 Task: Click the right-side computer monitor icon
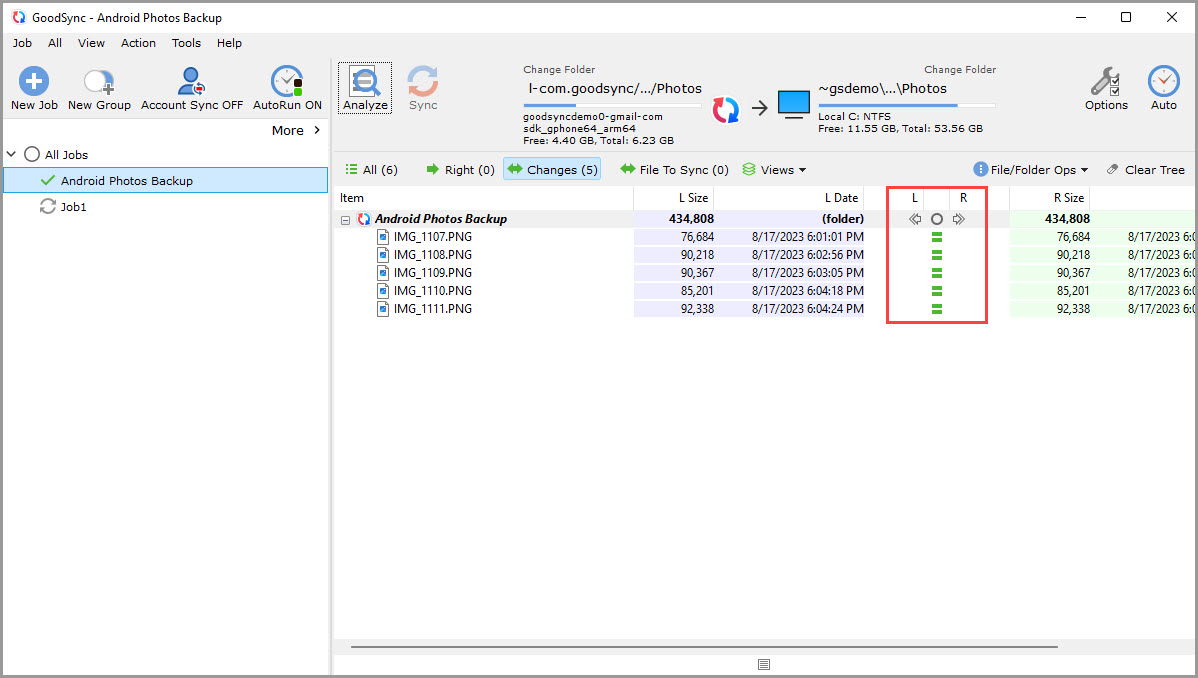click(x=794, y=105)
